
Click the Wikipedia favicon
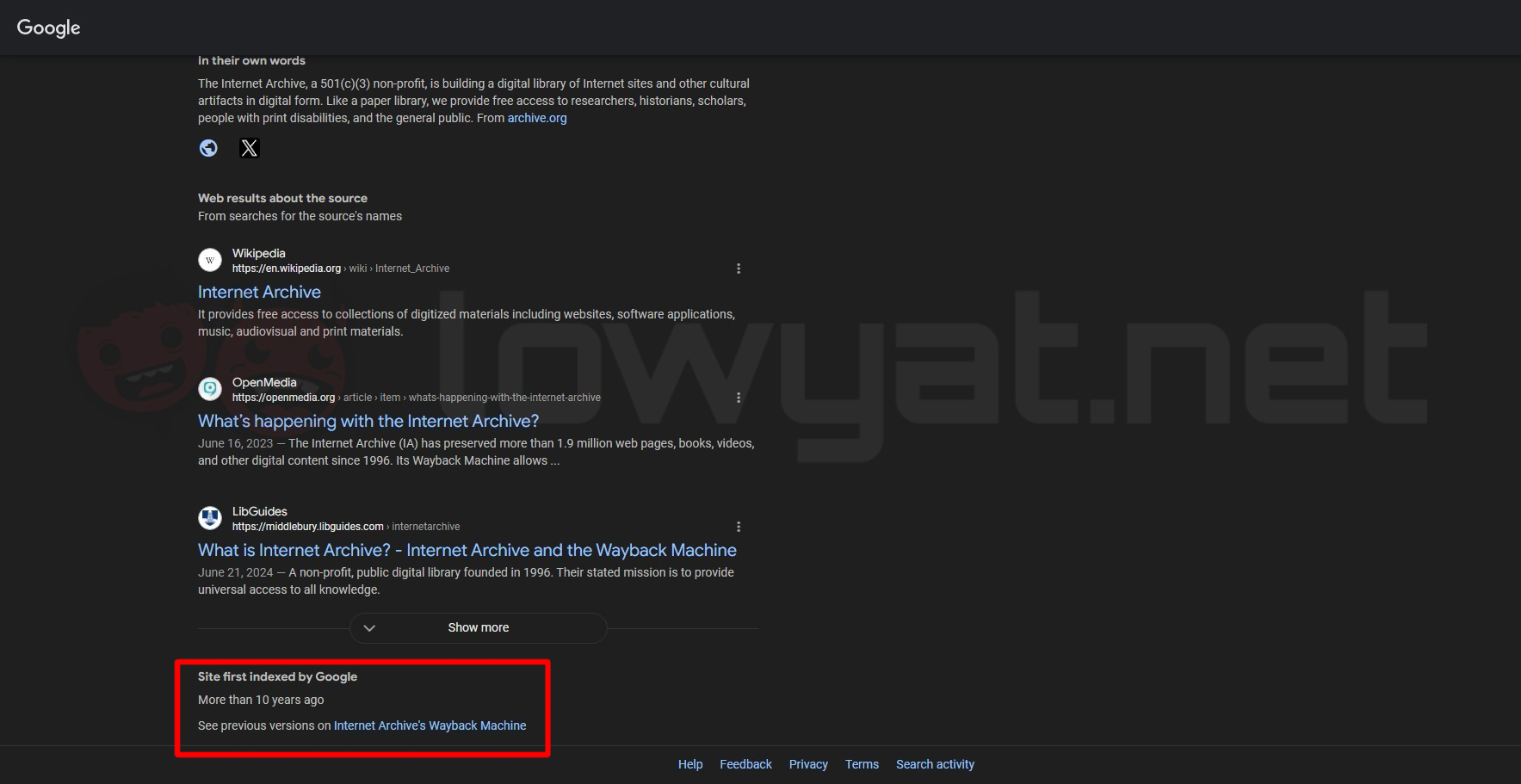pos(210,260)
